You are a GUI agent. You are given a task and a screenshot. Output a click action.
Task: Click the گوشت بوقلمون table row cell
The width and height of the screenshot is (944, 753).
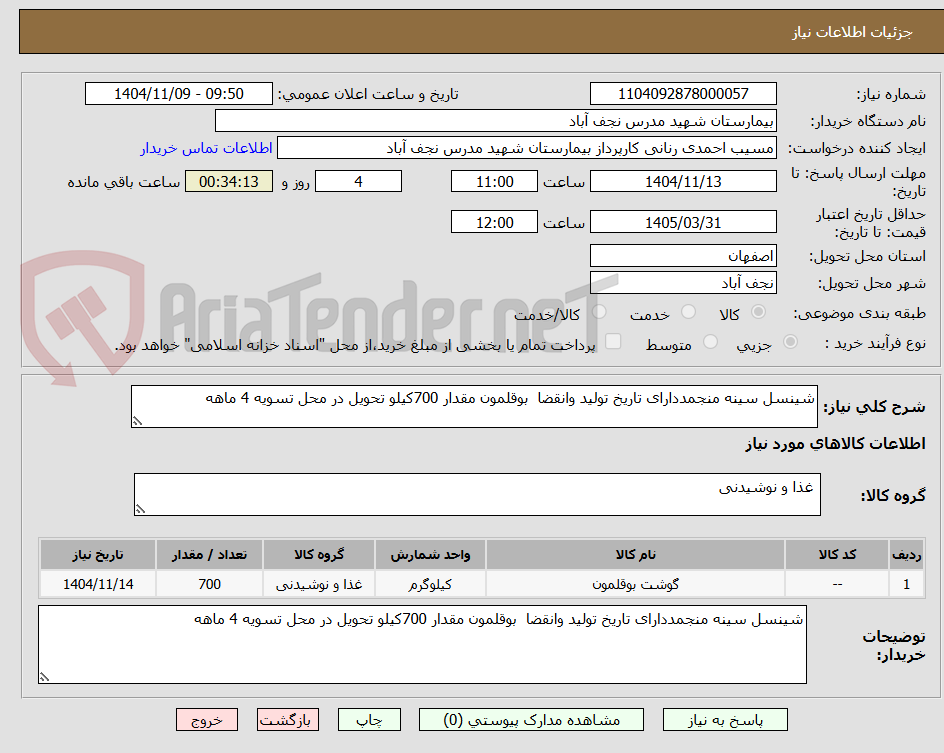[635, 584]
